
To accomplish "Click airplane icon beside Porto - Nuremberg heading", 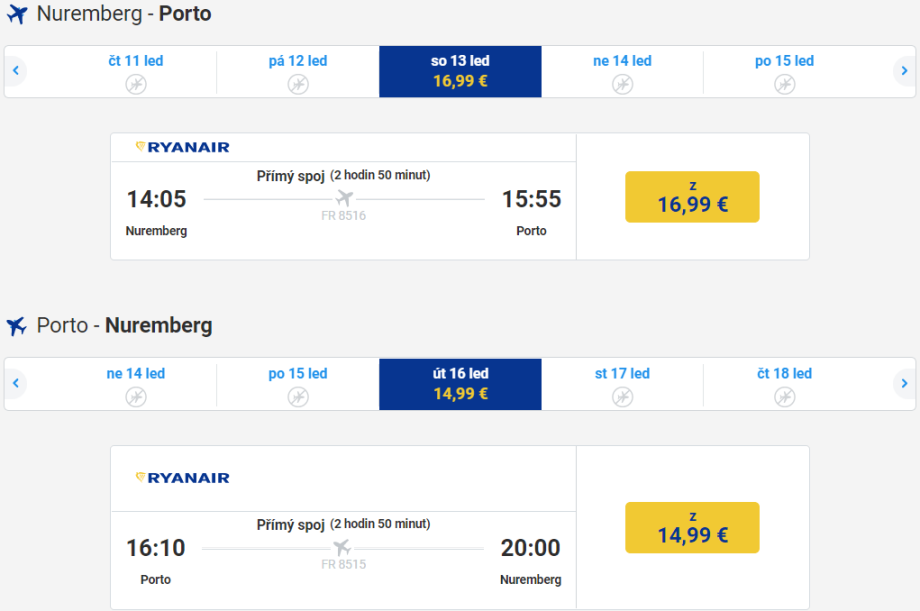I will (x=16, y=327).
